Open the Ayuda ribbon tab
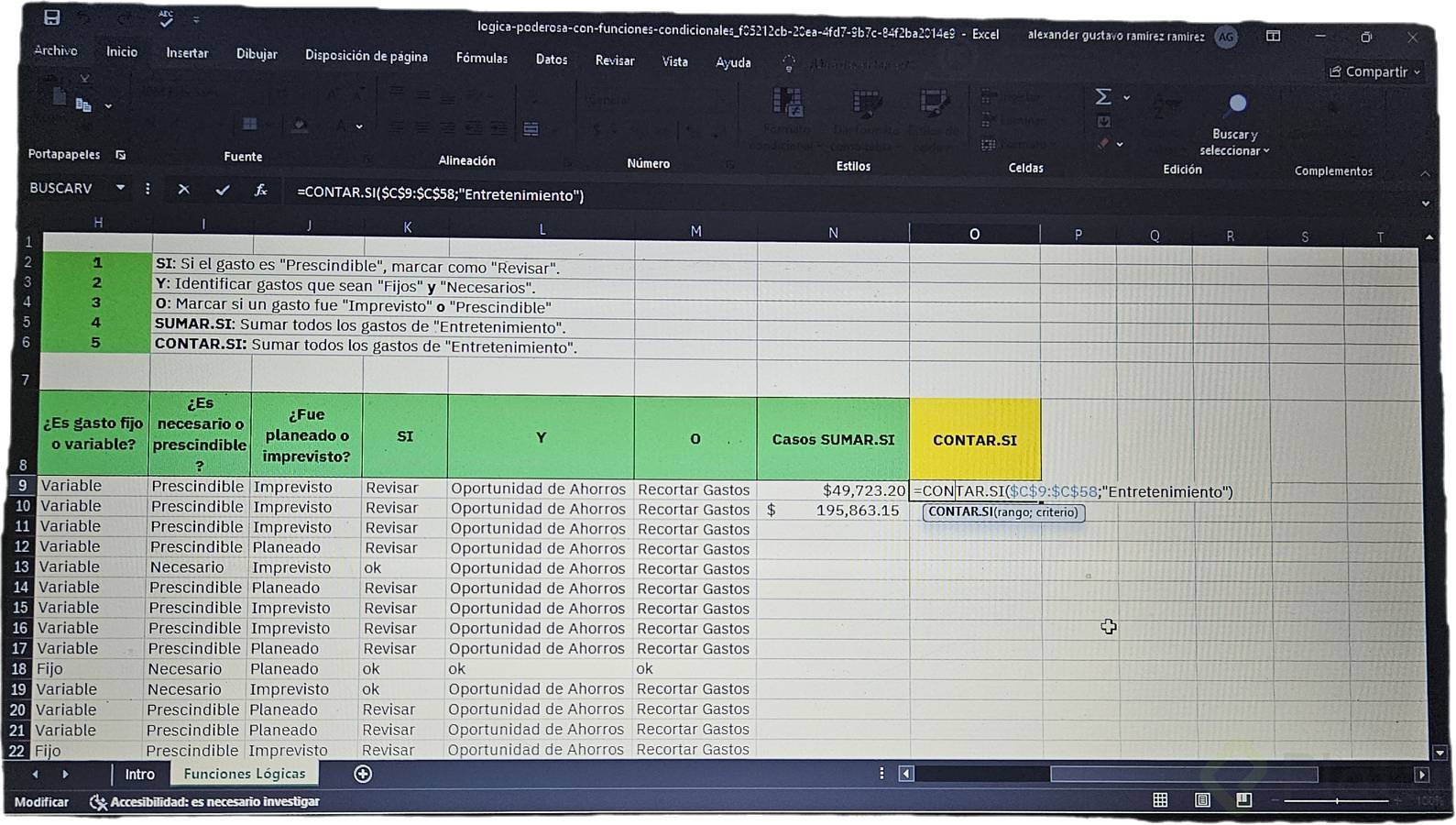The width and height of the screenshot is (1456, 825). click(733, 62)
